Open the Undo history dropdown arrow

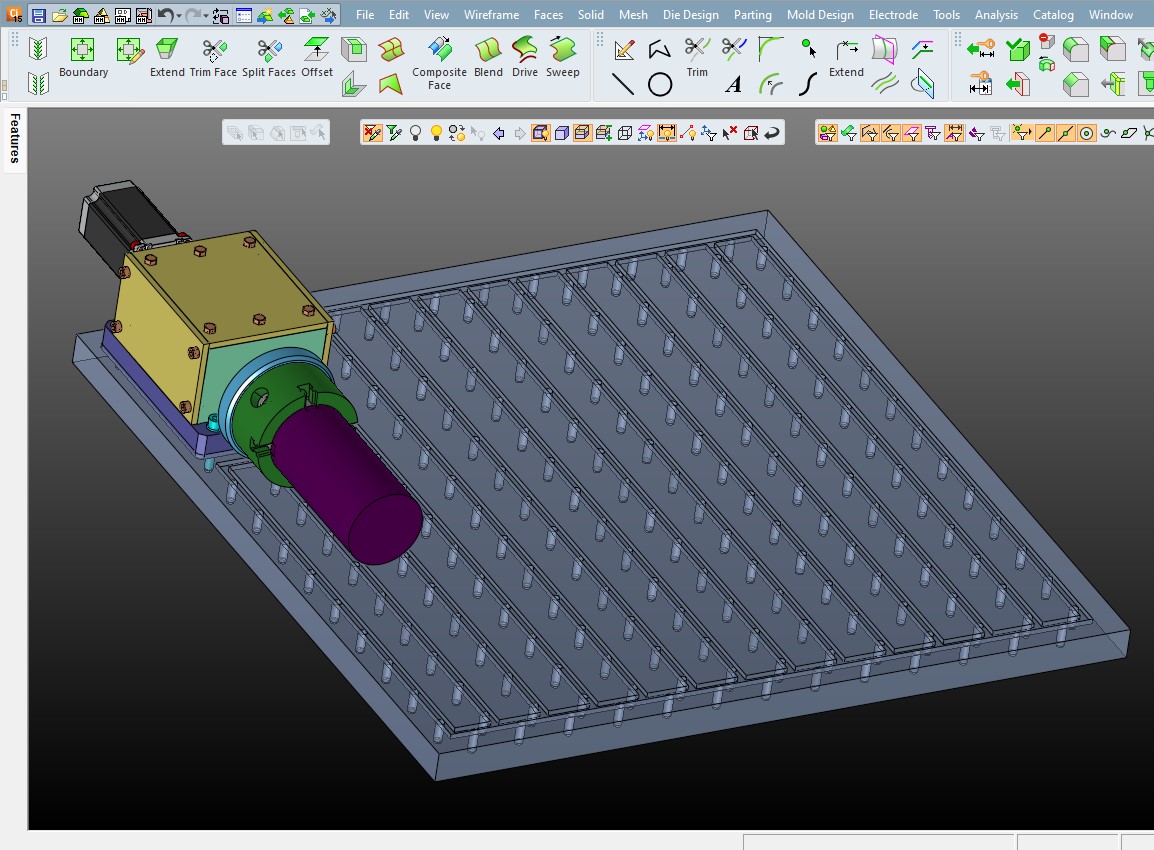[179, 15]
